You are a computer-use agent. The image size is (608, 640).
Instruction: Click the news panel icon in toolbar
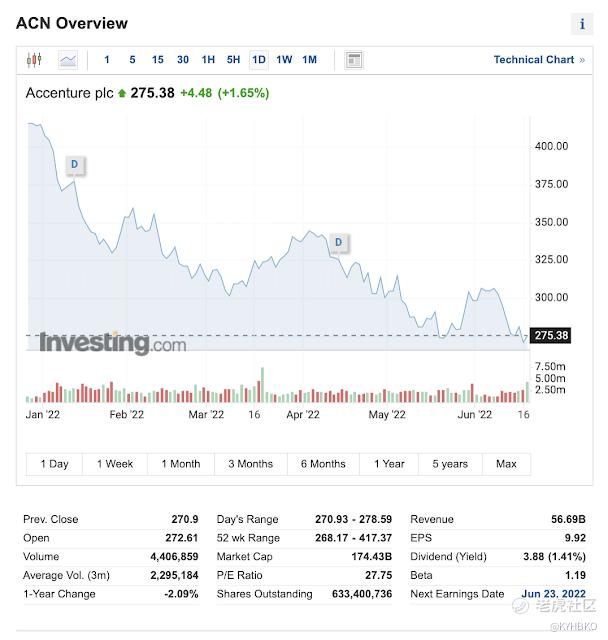coord(354,60)
